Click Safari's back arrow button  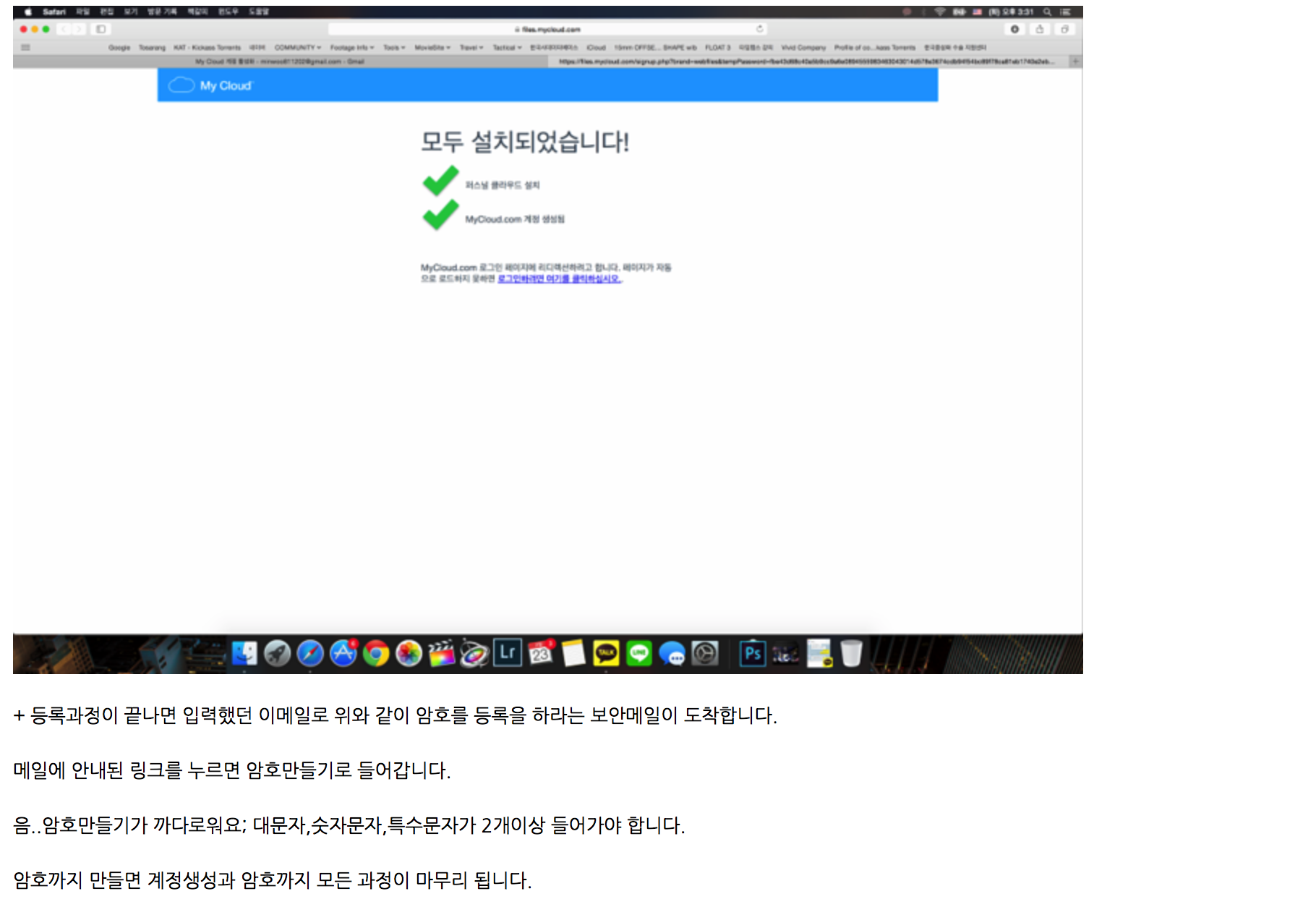[64, 29]
